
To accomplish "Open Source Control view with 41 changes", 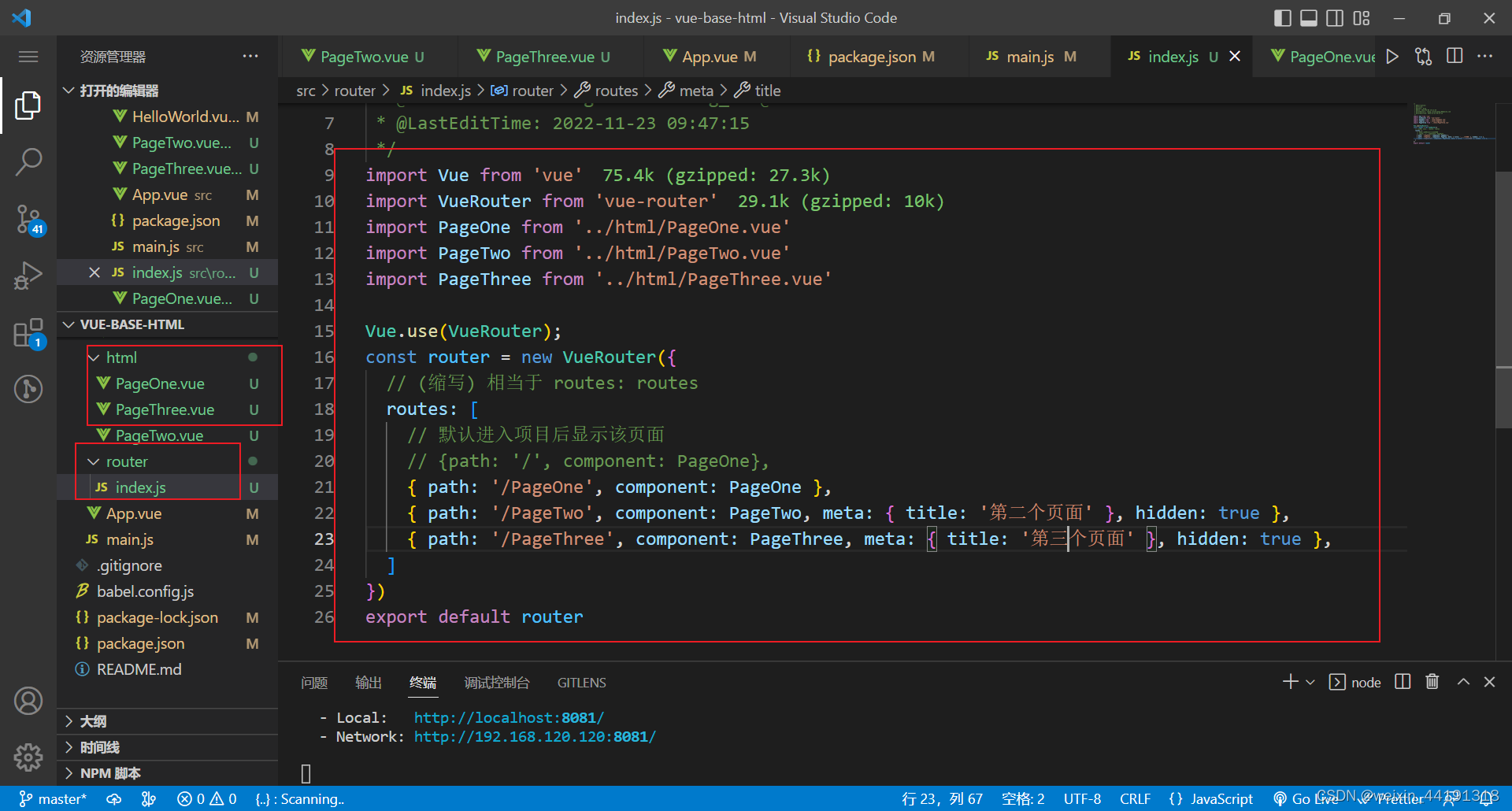I will point(30,219).
